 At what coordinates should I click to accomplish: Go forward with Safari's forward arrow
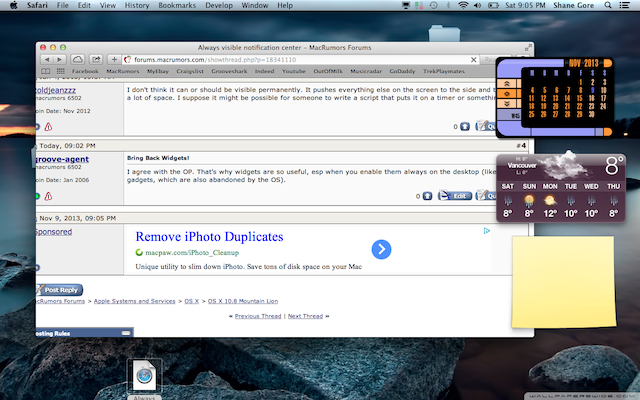tap(60, 60)
